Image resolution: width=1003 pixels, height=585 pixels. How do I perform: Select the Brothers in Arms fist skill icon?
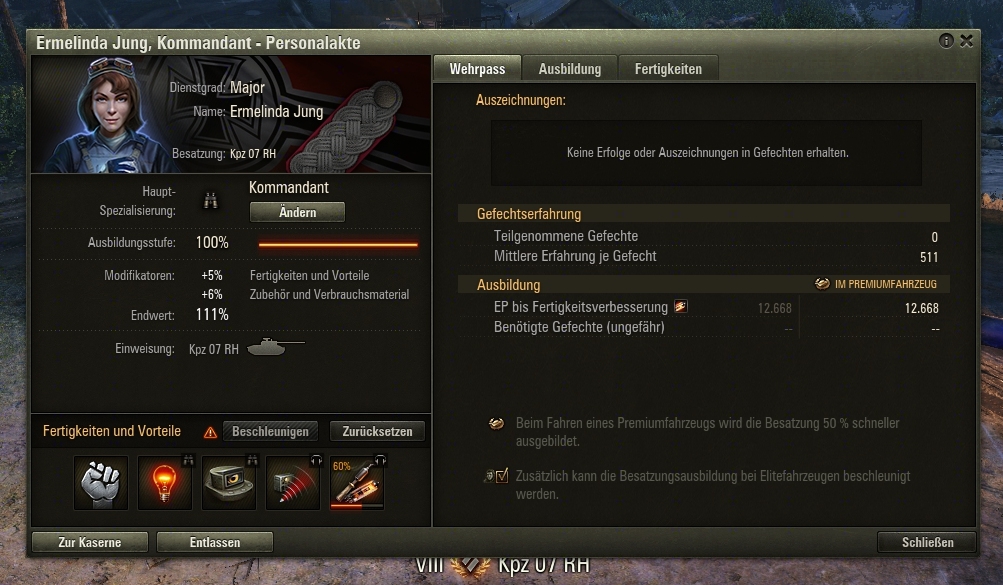point(101,483)
